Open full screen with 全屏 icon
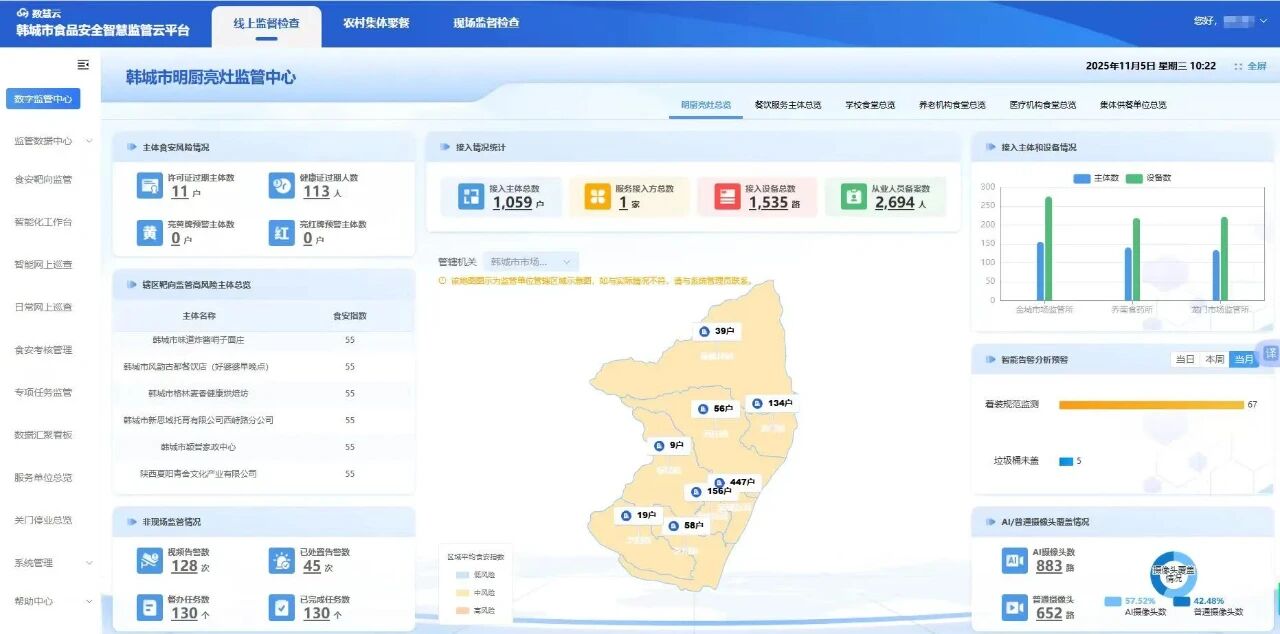Screen dimensions: 1280x634 click(x=1250, y=66)
